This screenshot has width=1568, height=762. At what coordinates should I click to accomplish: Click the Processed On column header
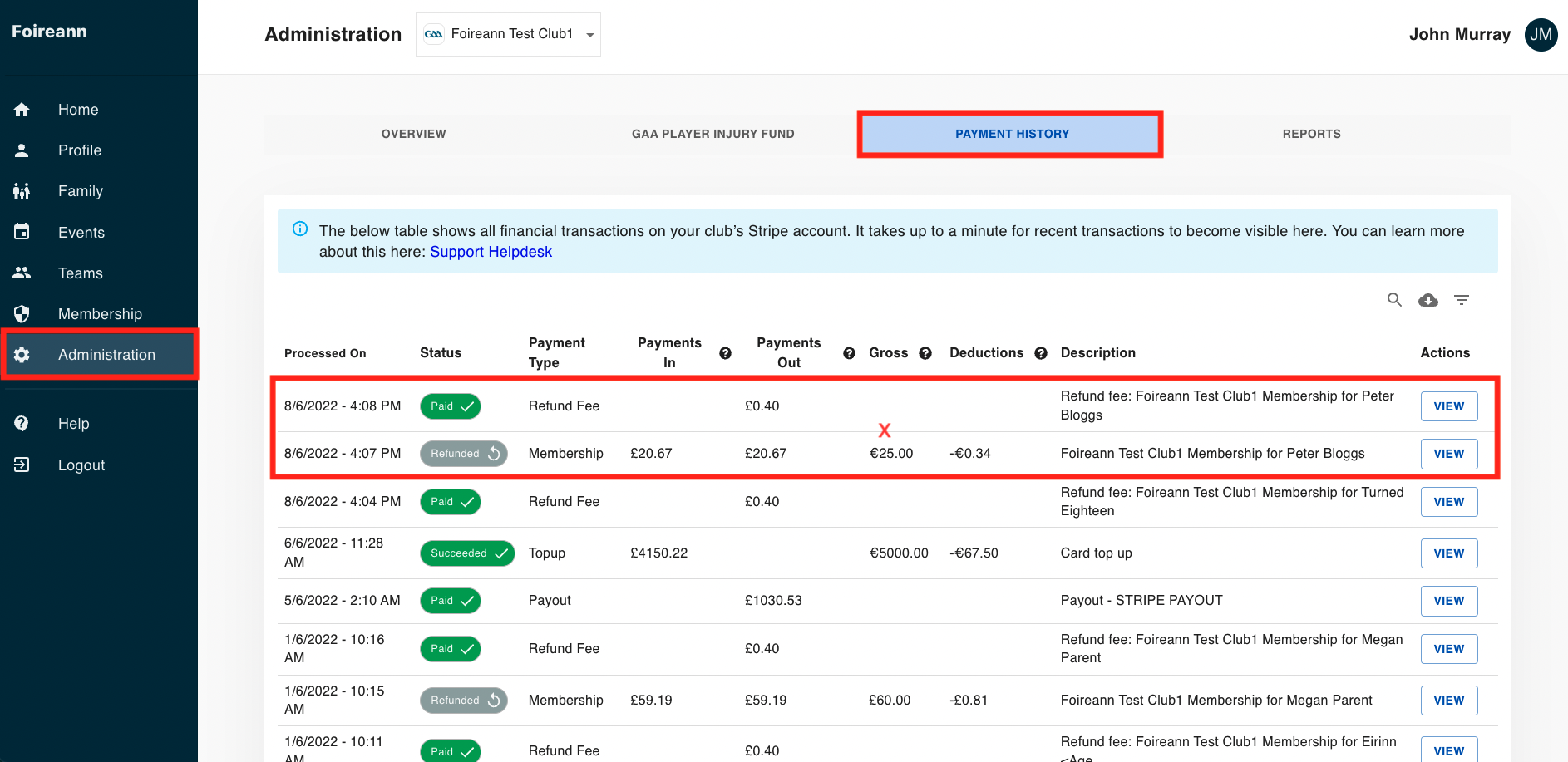[x=325, y=353]
